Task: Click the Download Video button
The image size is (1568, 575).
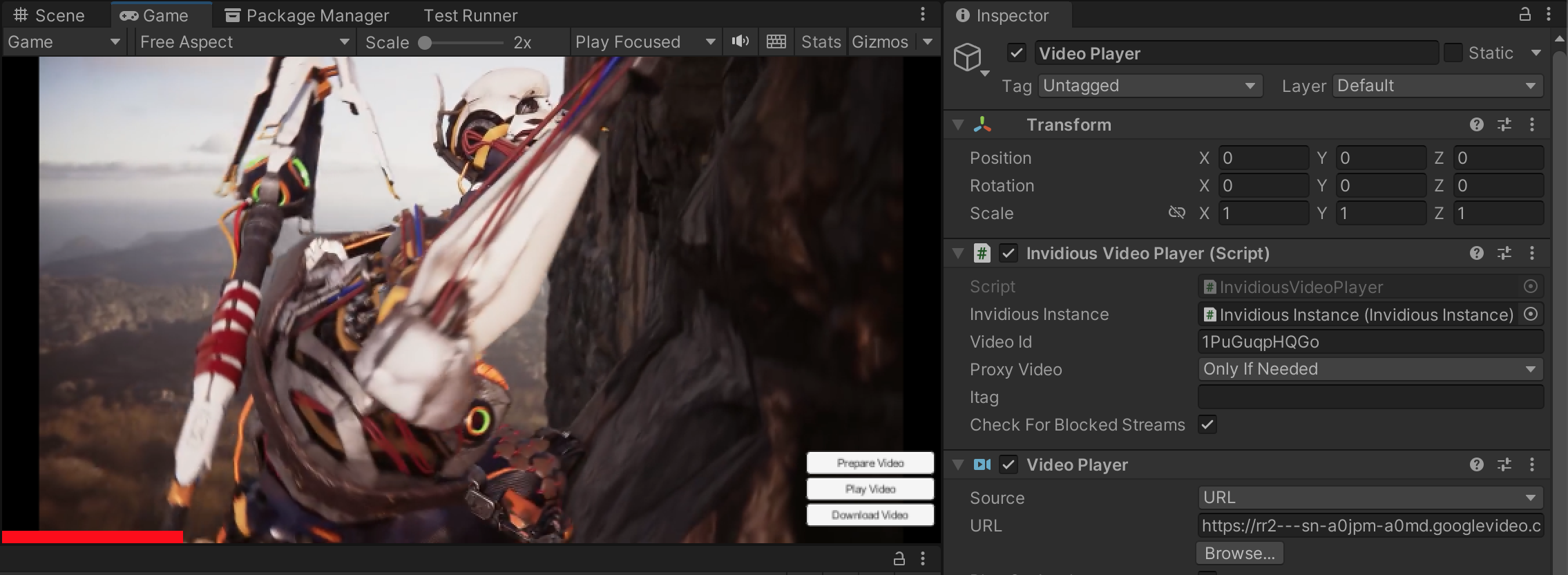Action: pos(870,515)
